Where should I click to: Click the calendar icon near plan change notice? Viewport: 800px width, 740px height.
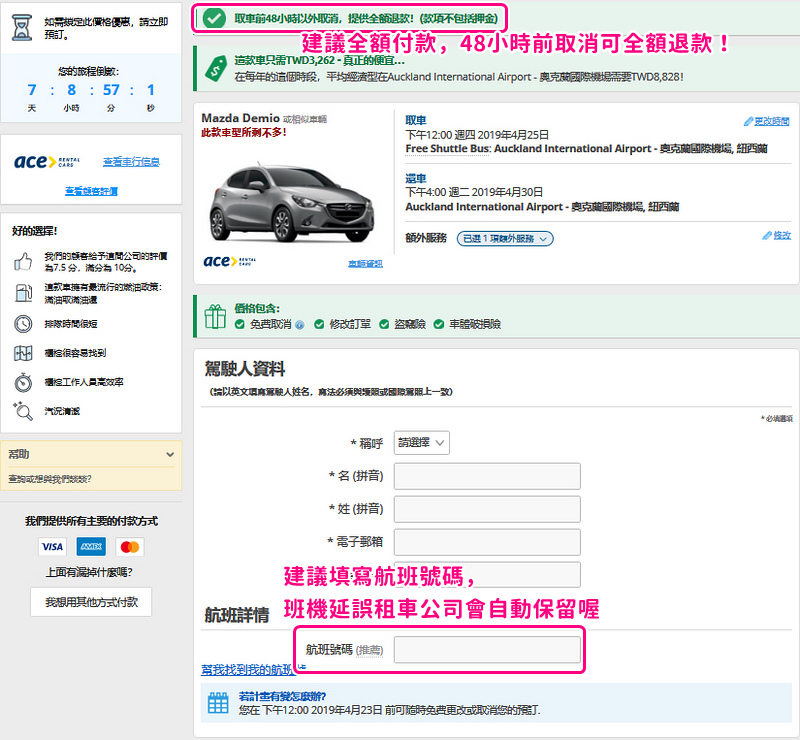(218, 703)
